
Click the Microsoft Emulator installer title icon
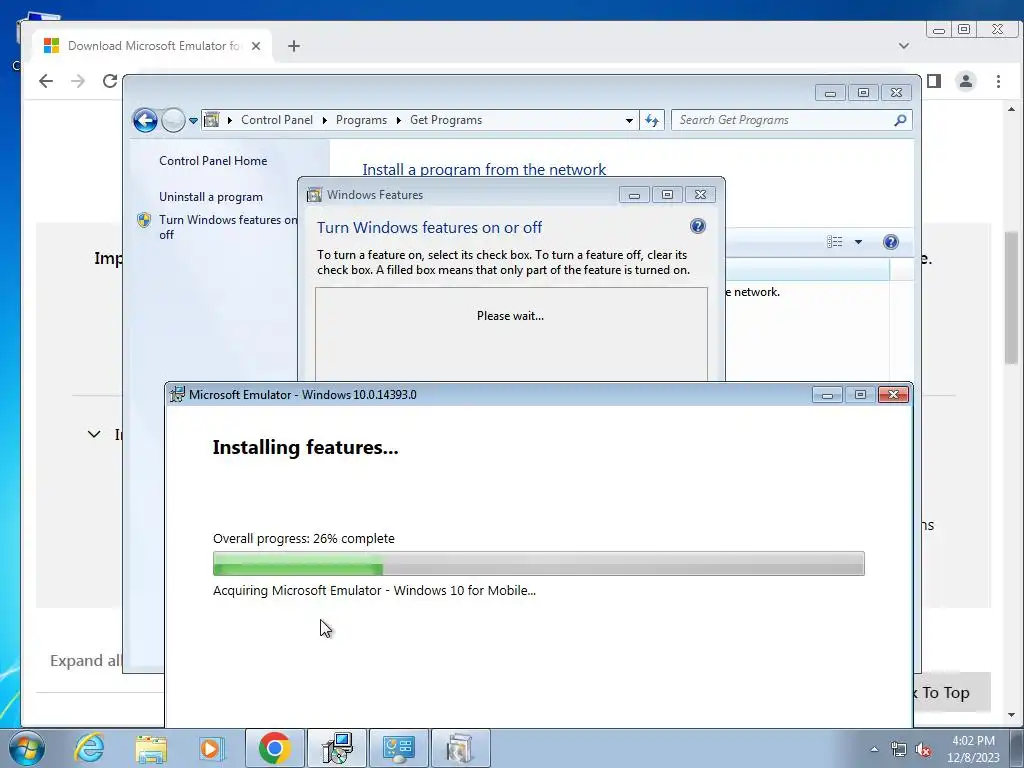[x=177, y=394]
